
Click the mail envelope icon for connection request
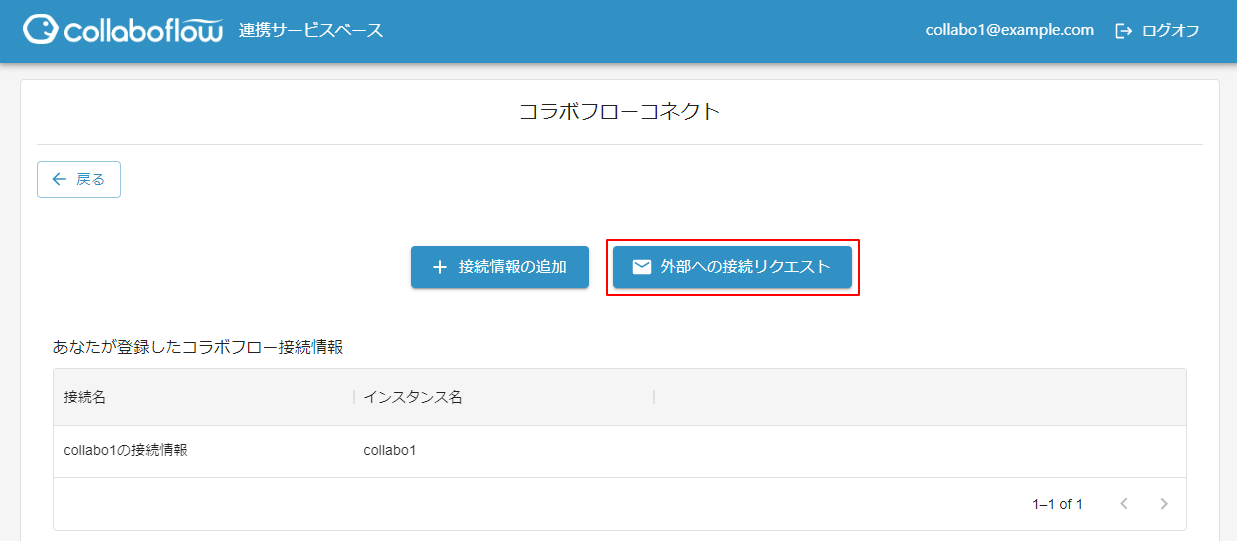[642, 267]
